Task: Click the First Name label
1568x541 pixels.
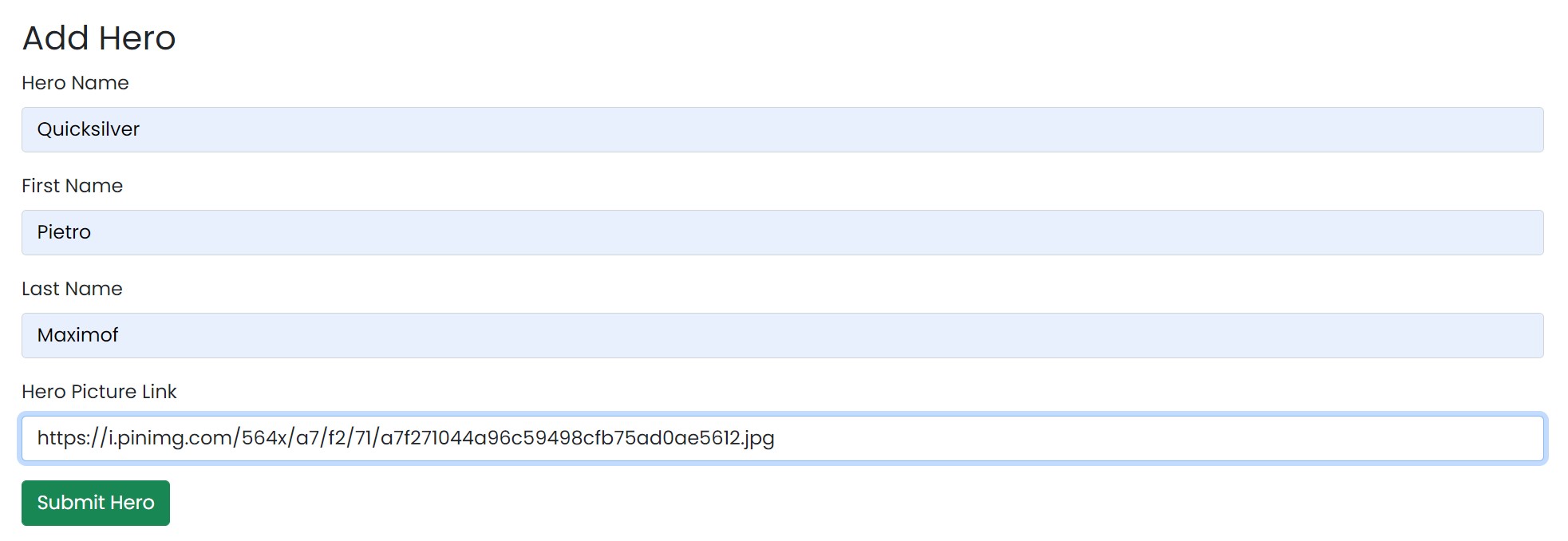Action: [73, 185]
